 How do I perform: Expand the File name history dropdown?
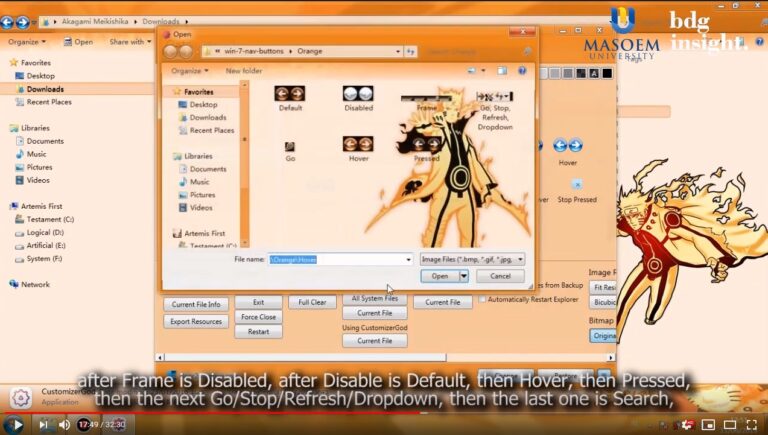[408, 259]
